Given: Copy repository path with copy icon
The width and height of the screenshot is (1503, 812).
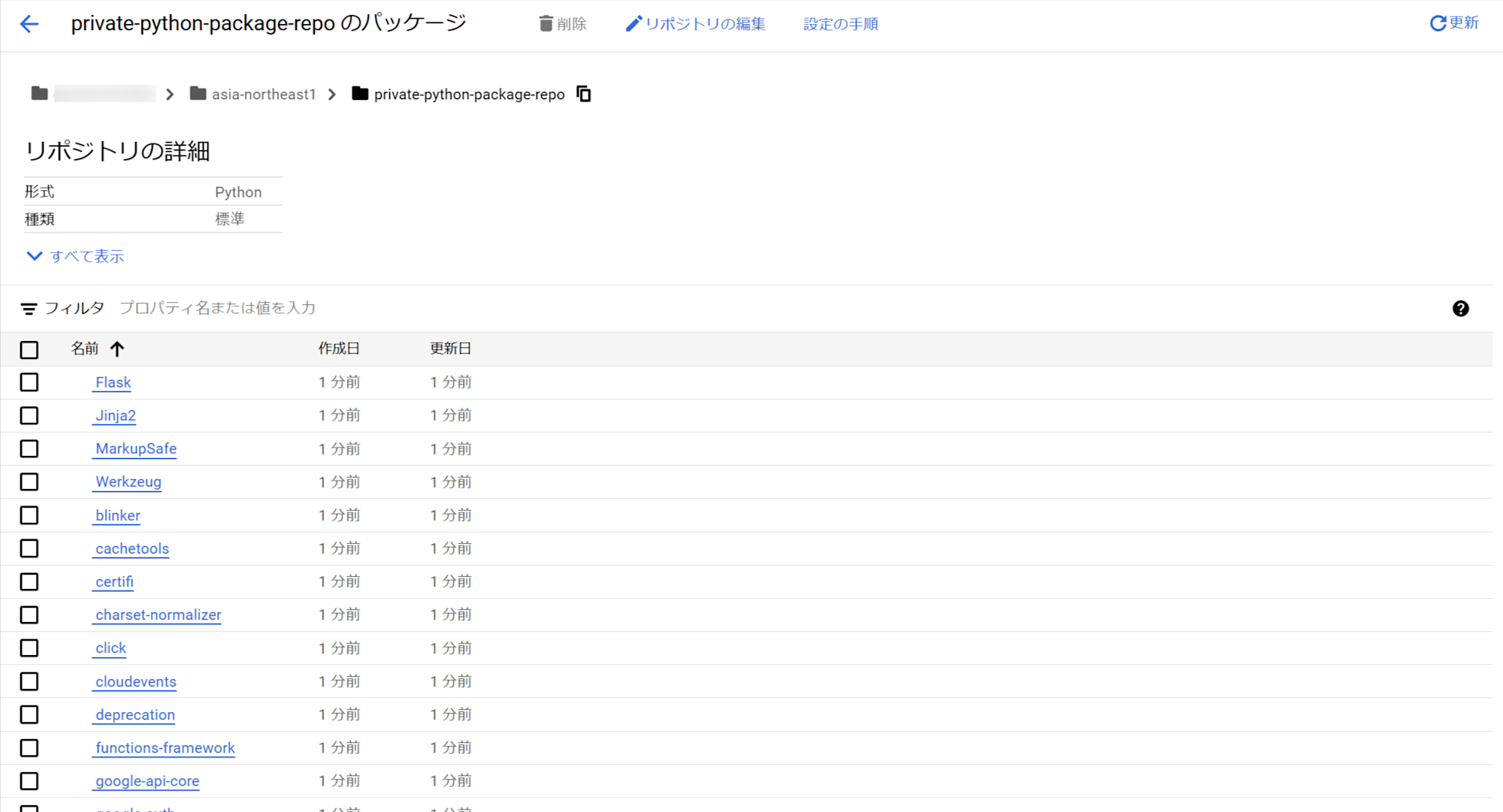Looking at the screenshot, I should (x=584, y=94).
